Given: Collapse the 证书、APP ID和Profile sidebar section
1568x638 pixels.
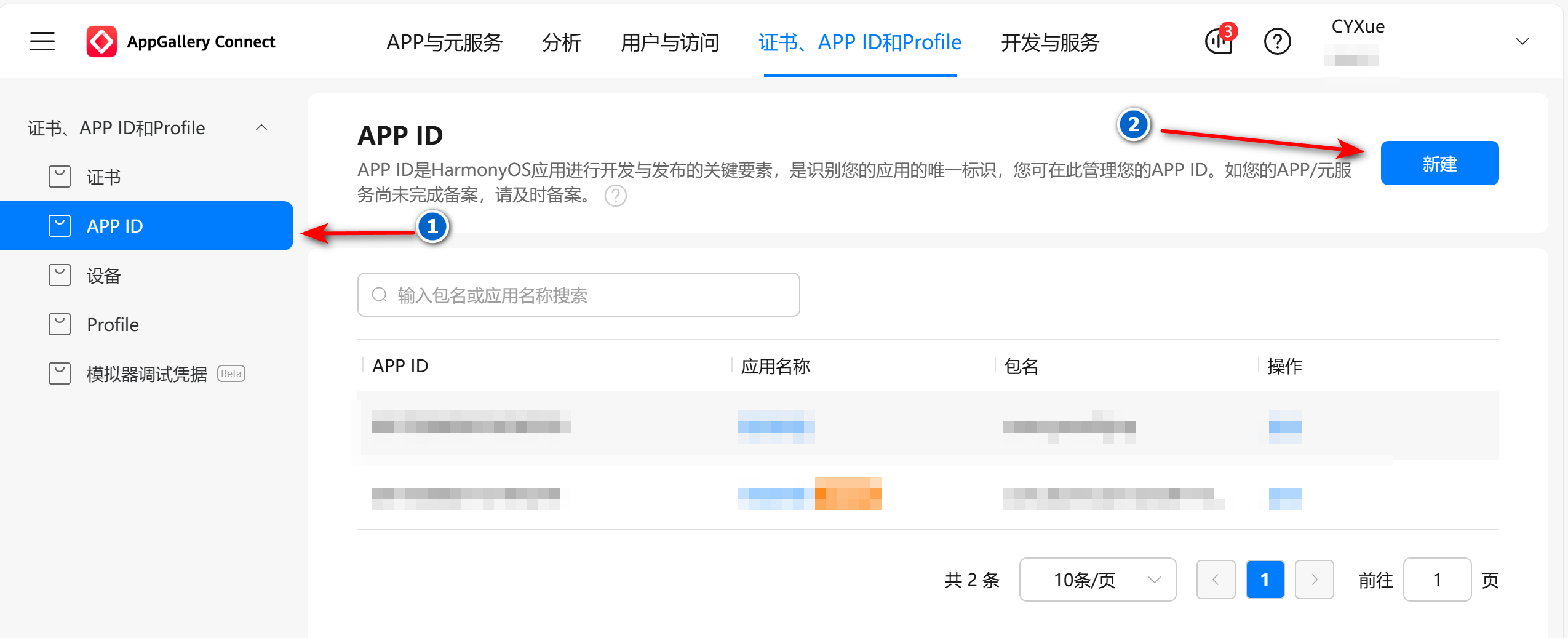Looking at the screenshot, I should point(261,127).
